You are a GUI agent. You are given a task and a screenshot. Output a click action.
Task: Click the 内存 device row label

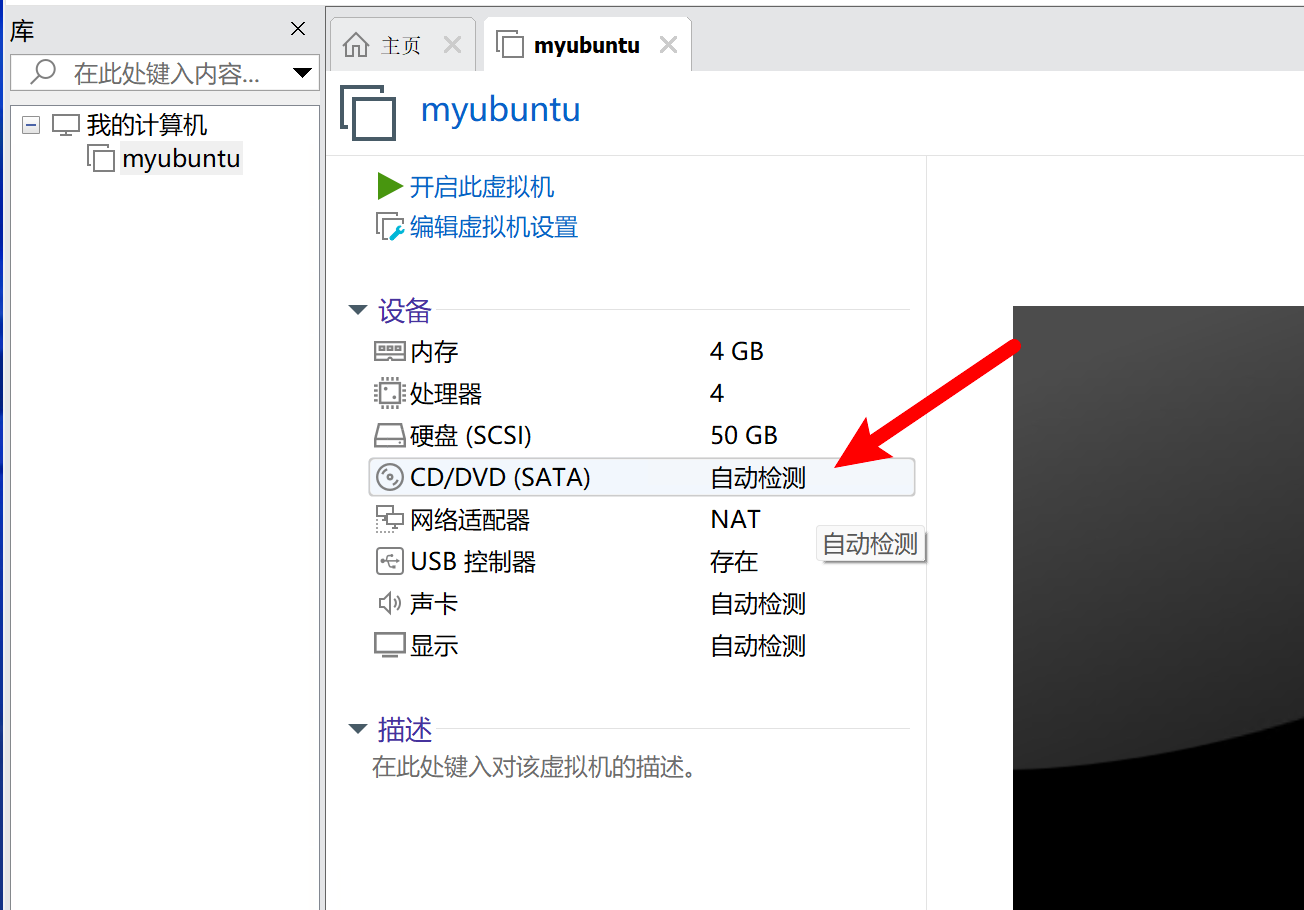(434, 352)
